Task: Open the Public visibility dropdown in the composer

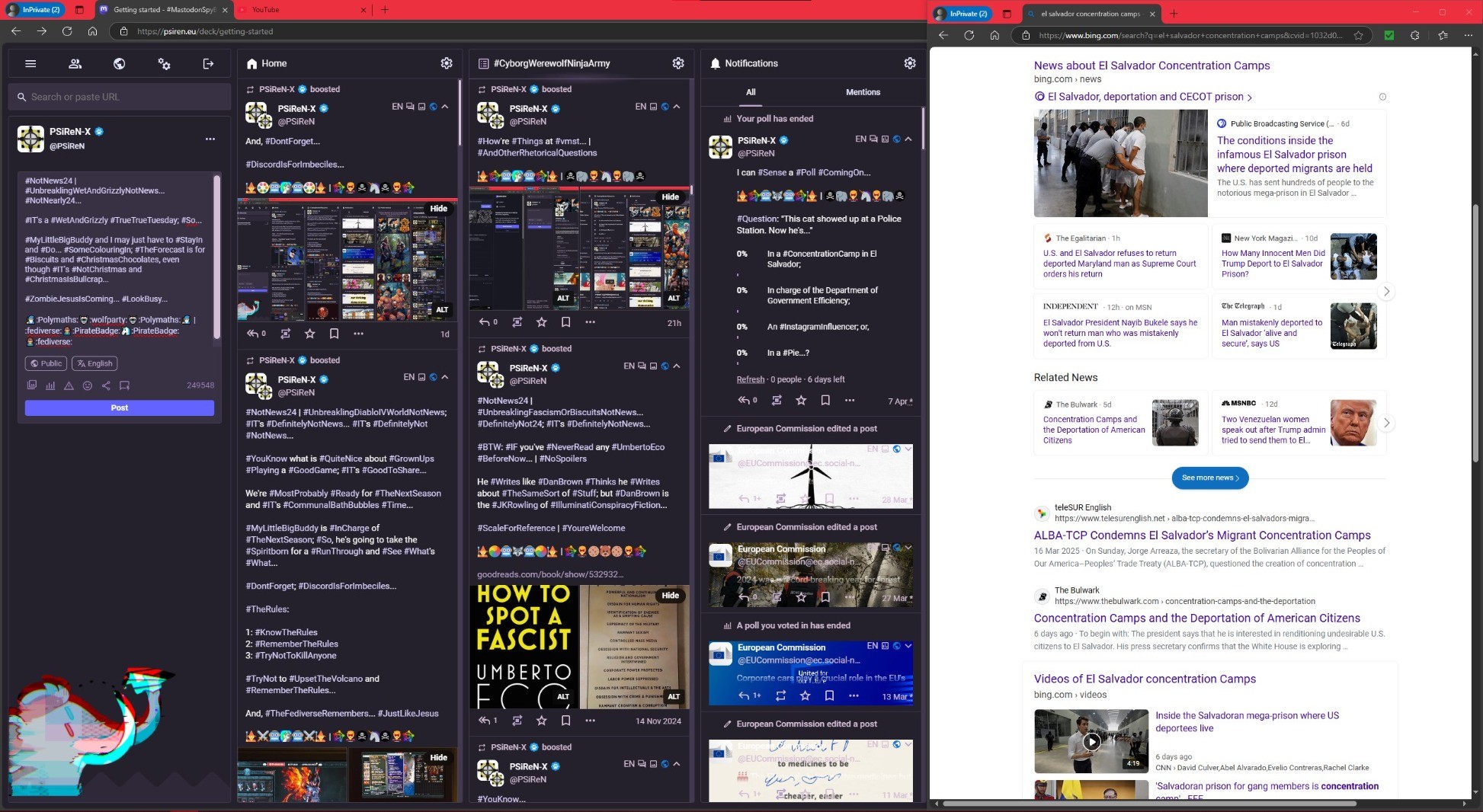Action: 46,363
